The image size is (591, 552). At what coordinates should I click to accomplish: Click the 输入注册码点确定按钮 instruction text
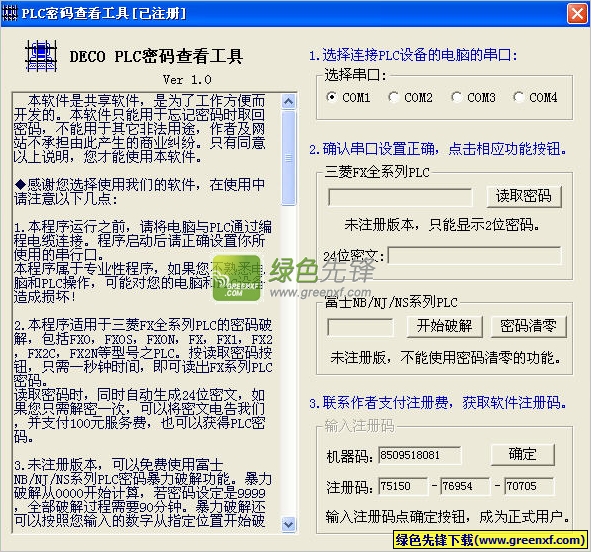click(447, 517)
